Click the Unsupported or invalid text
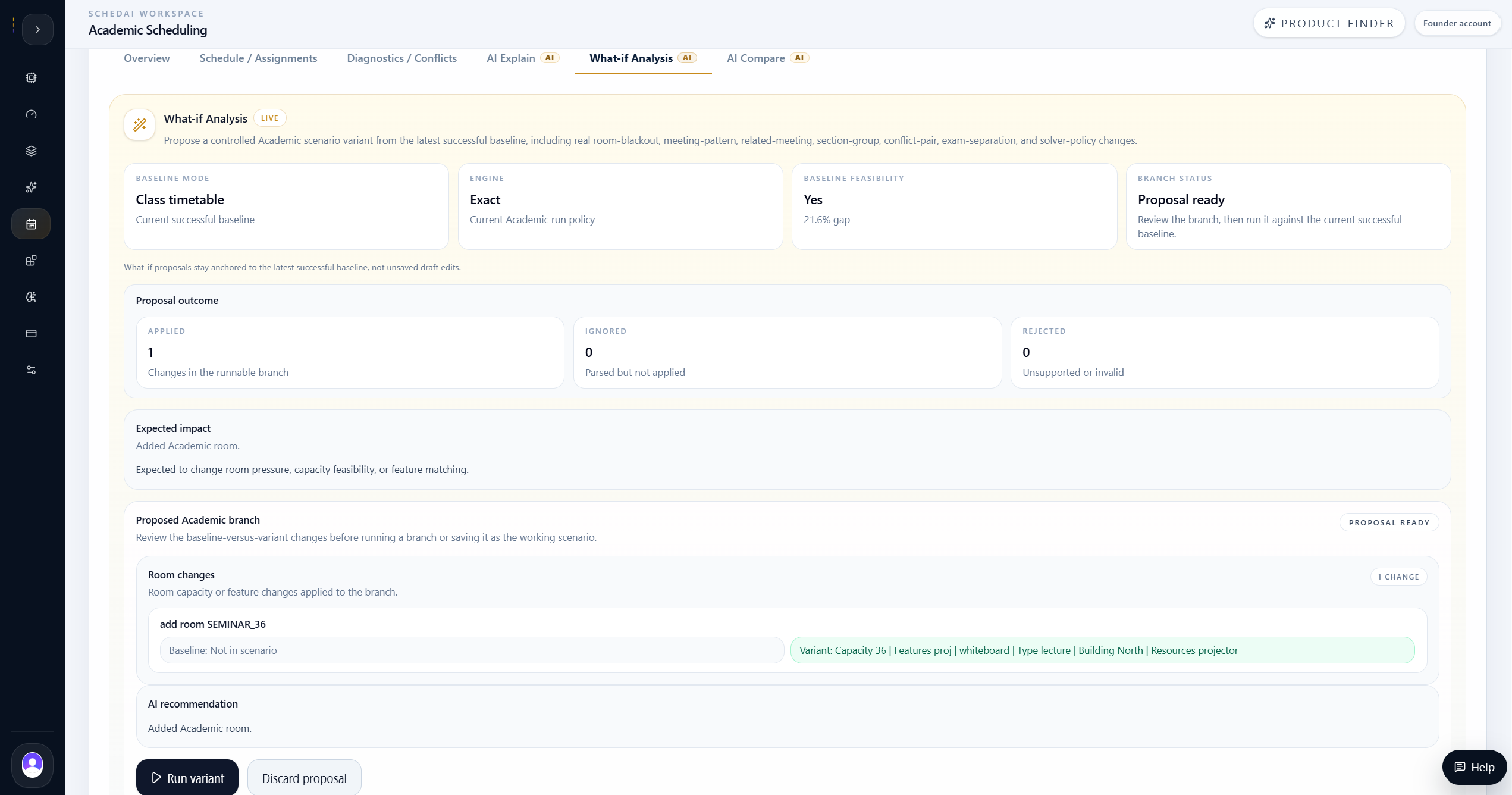Viewport: 1512px width, 795px height. (1073, 373)
